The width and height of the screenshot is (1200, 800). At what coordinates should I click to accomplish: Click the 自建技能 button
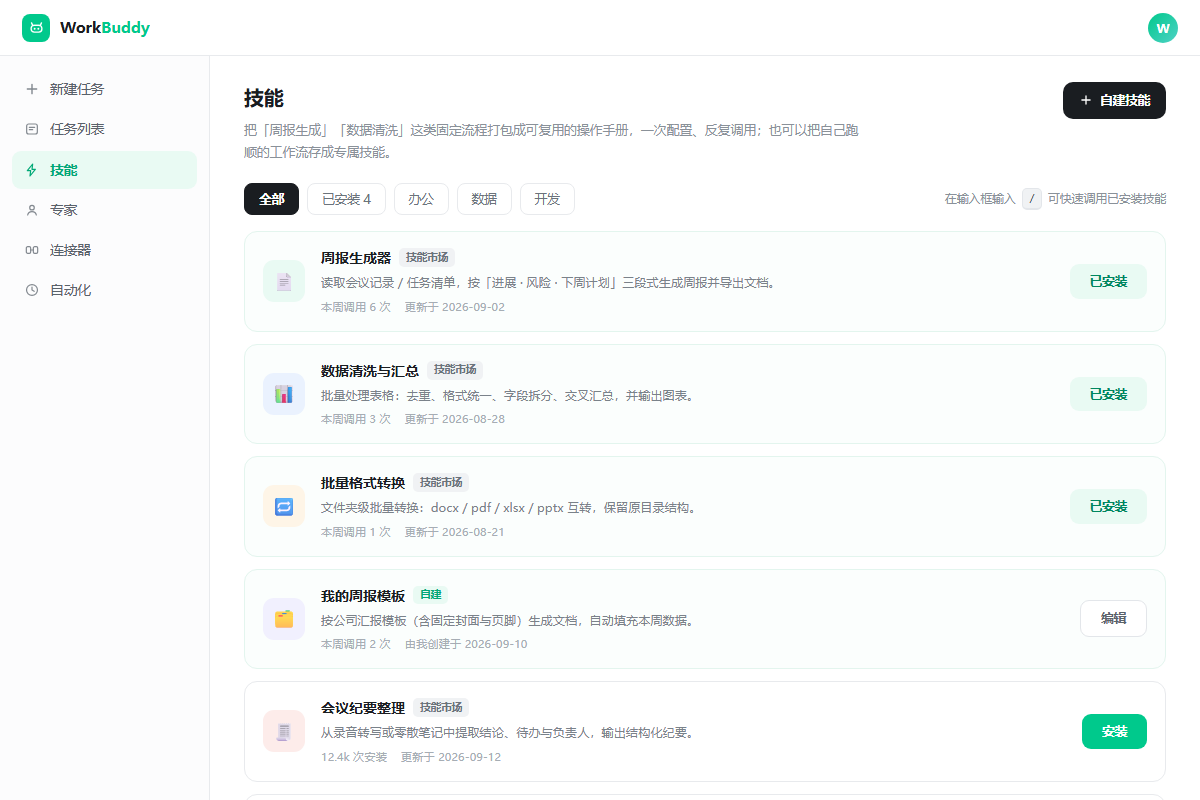click(x=1114, y=100)
